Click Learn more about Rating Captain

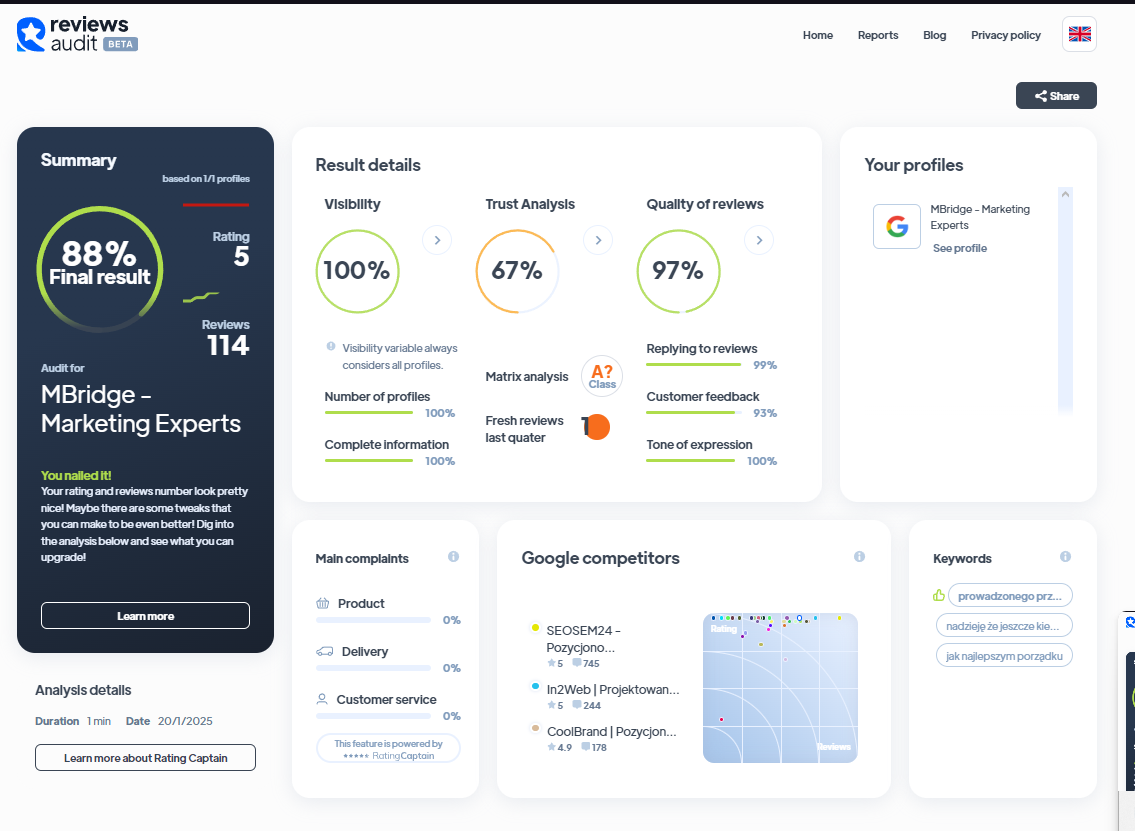145,758
